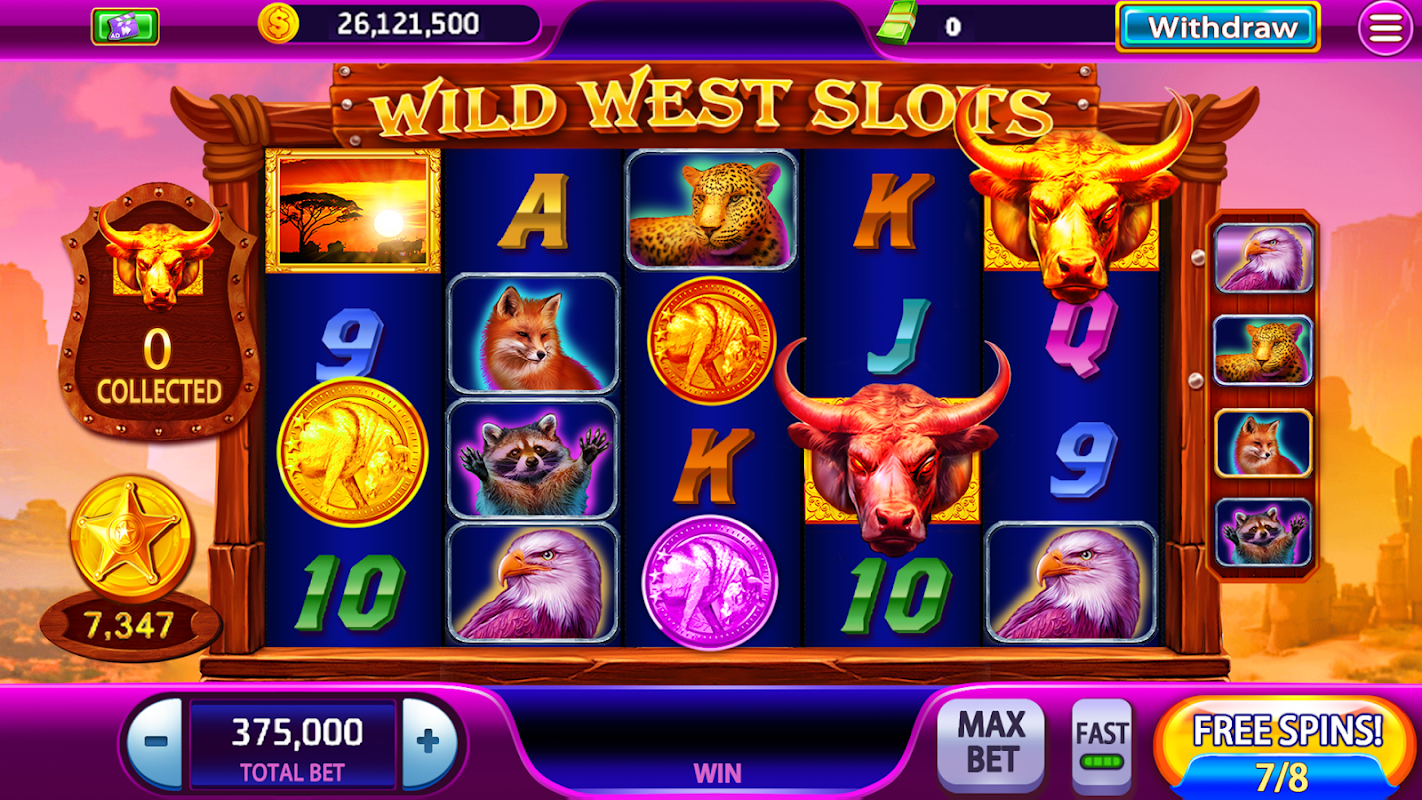Tap the green cash stack icon

pyautogui.click(x=897, y=24)
